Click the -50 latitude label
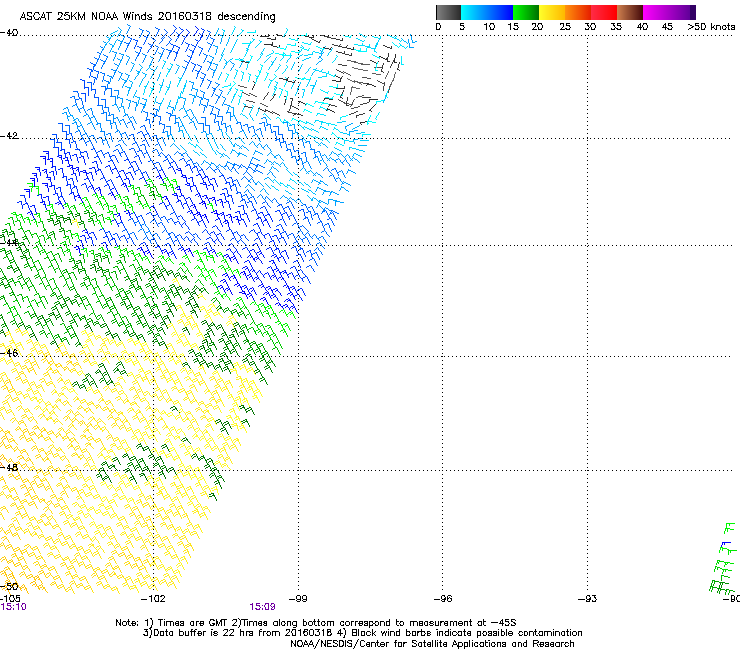Screen dimensions: 740x650 (9, 587)
